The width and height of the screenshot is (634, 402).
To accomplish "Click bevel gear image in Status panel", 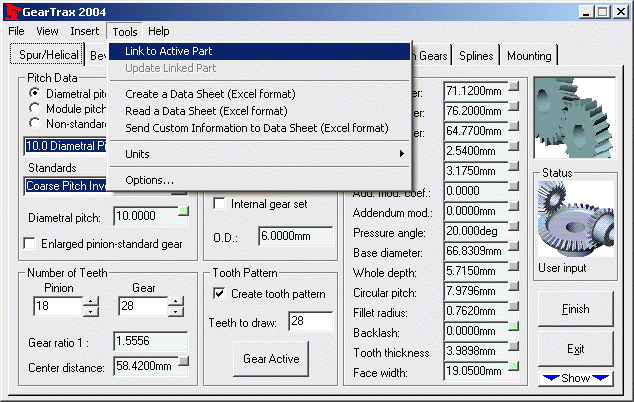I will click(576, 219).
